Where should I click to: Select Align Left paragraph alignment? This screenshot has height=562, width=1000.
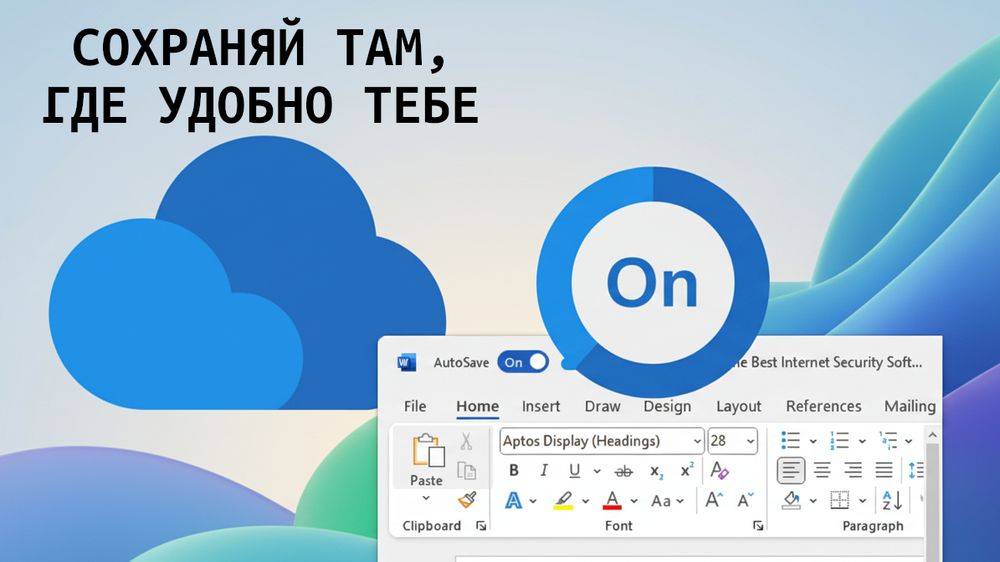791,471
